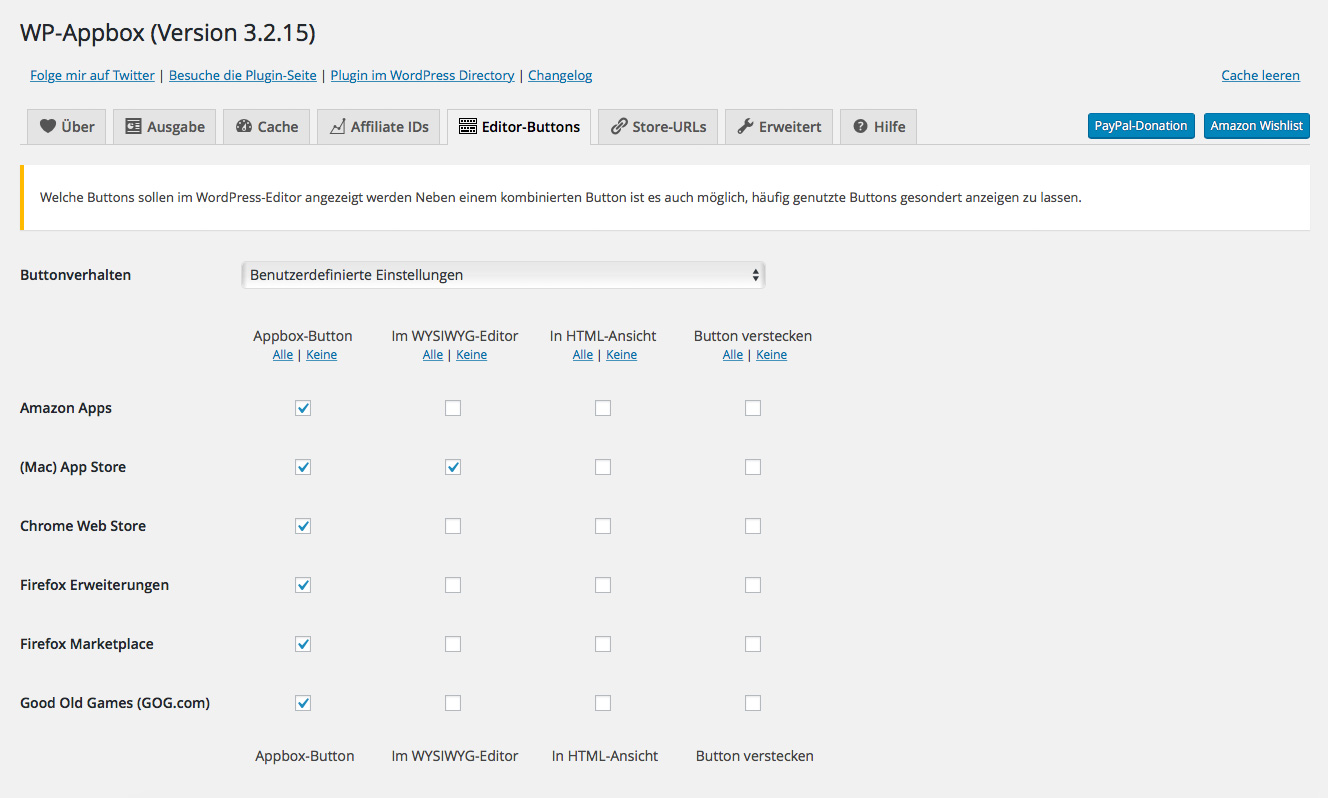This screenshot has height=798, width=1328.
Task: Click the Cache leeren link
Action: click(1260, 75)
